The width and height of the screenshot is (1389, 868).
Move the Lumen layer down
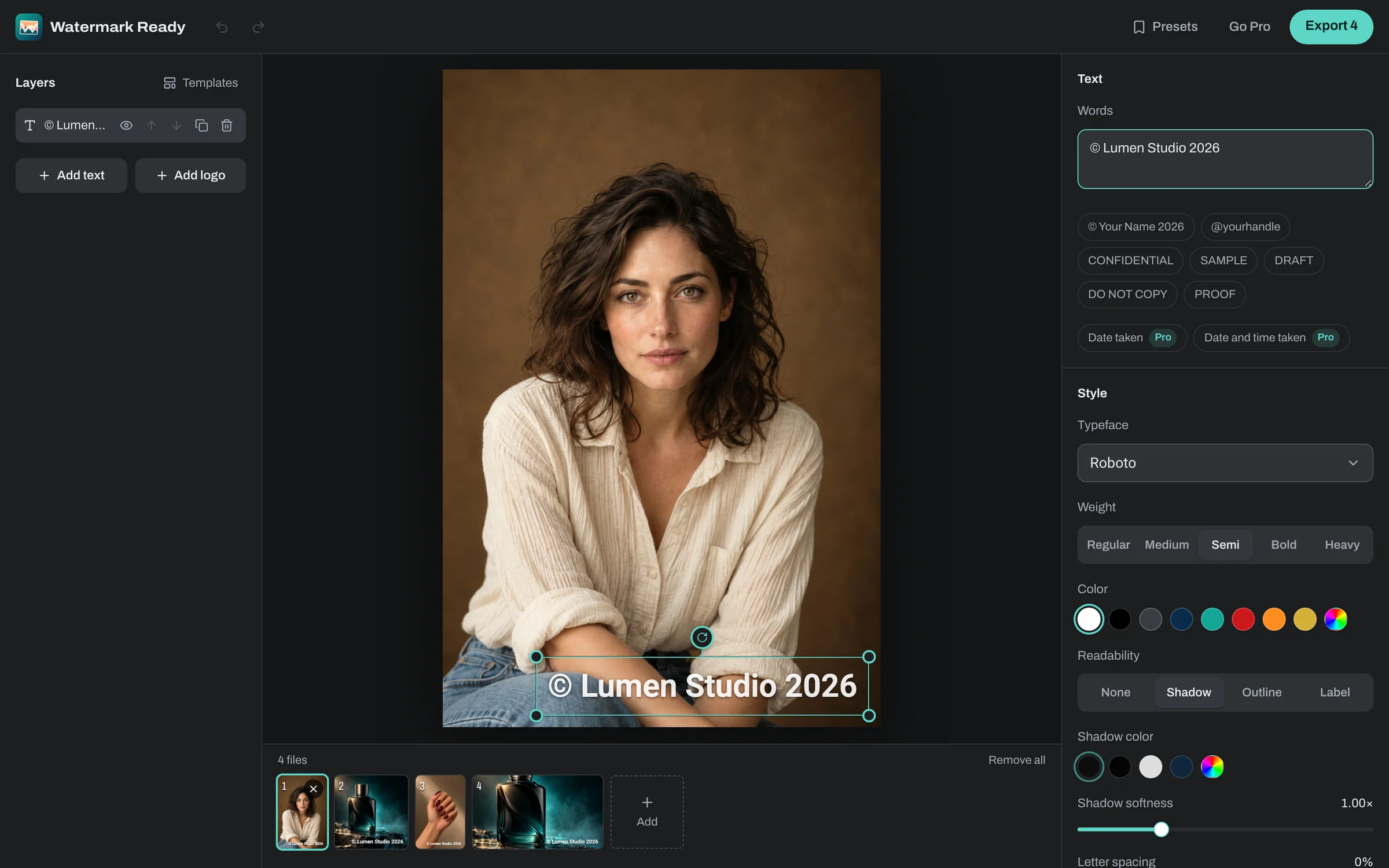pyautogui.click(x=177, y=126)
